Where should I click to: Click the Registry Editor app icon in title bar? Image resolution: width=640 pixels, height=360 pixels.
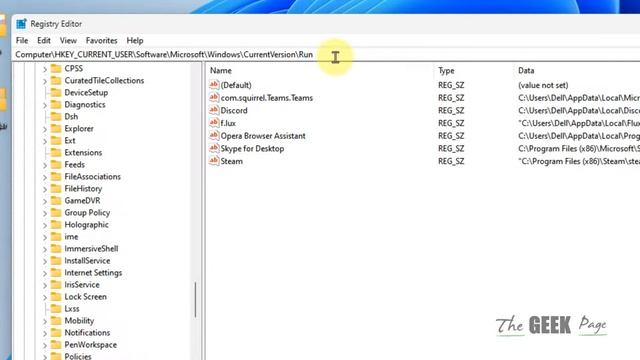(21, 24)
